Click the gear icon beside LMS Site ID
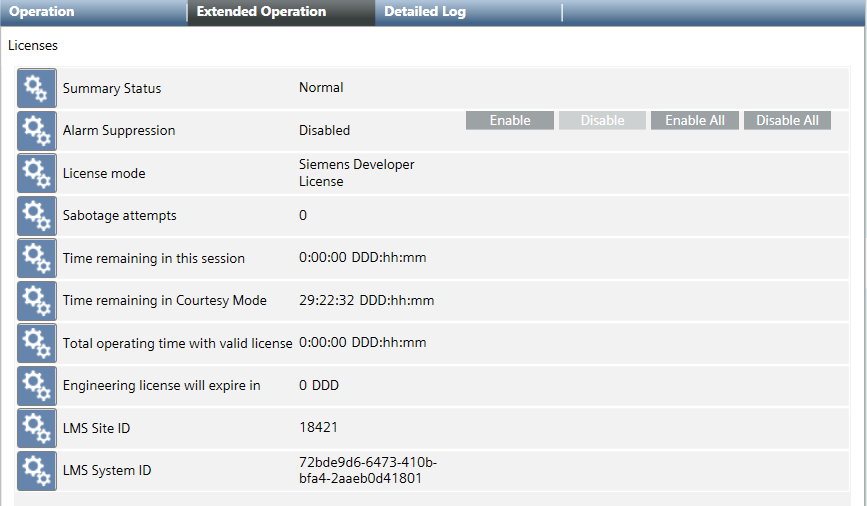Screen dimensions: 867x506 [37, 428]
